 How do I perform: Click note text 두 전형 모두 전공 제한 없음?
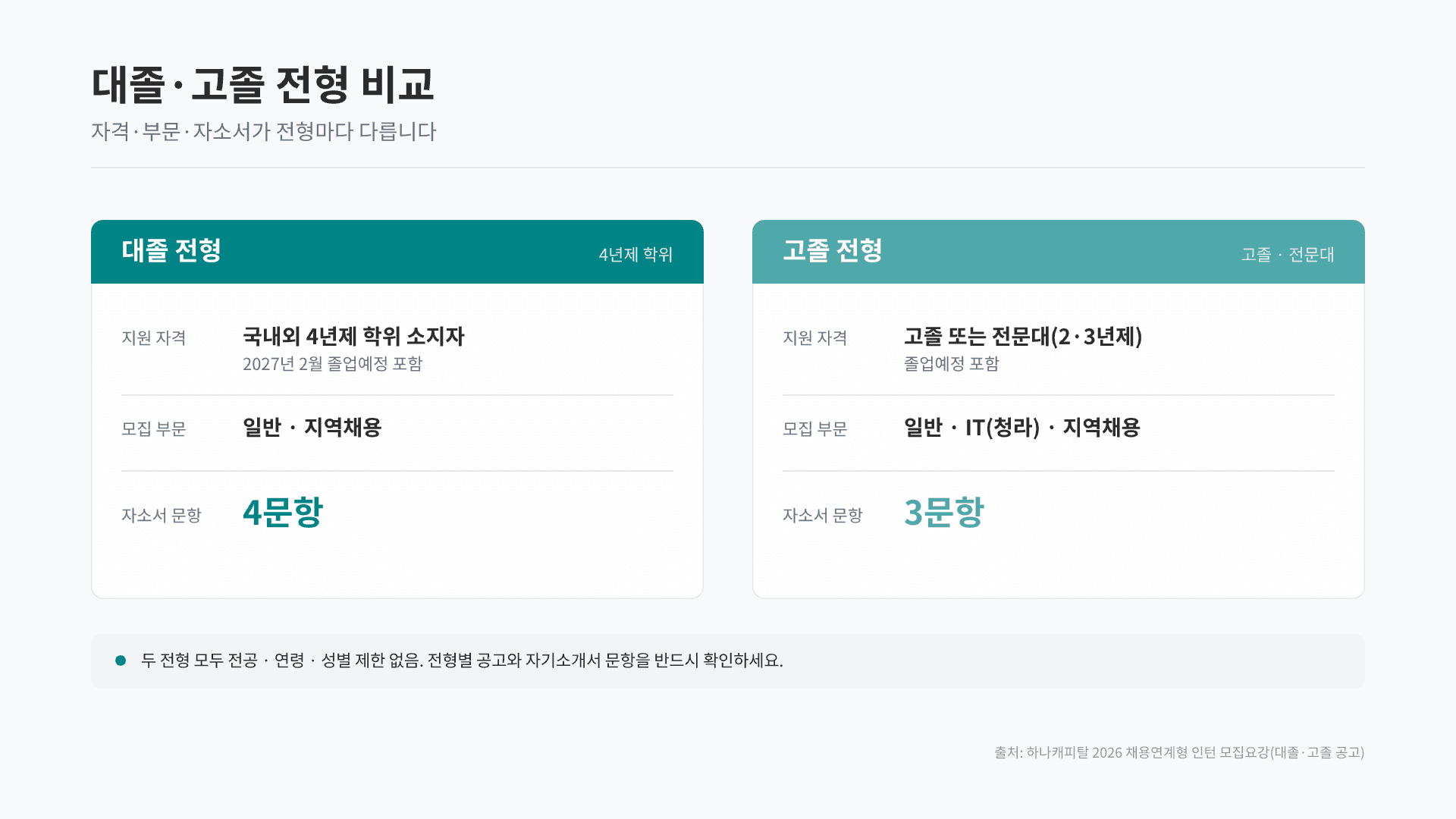[x=462, y=661]
